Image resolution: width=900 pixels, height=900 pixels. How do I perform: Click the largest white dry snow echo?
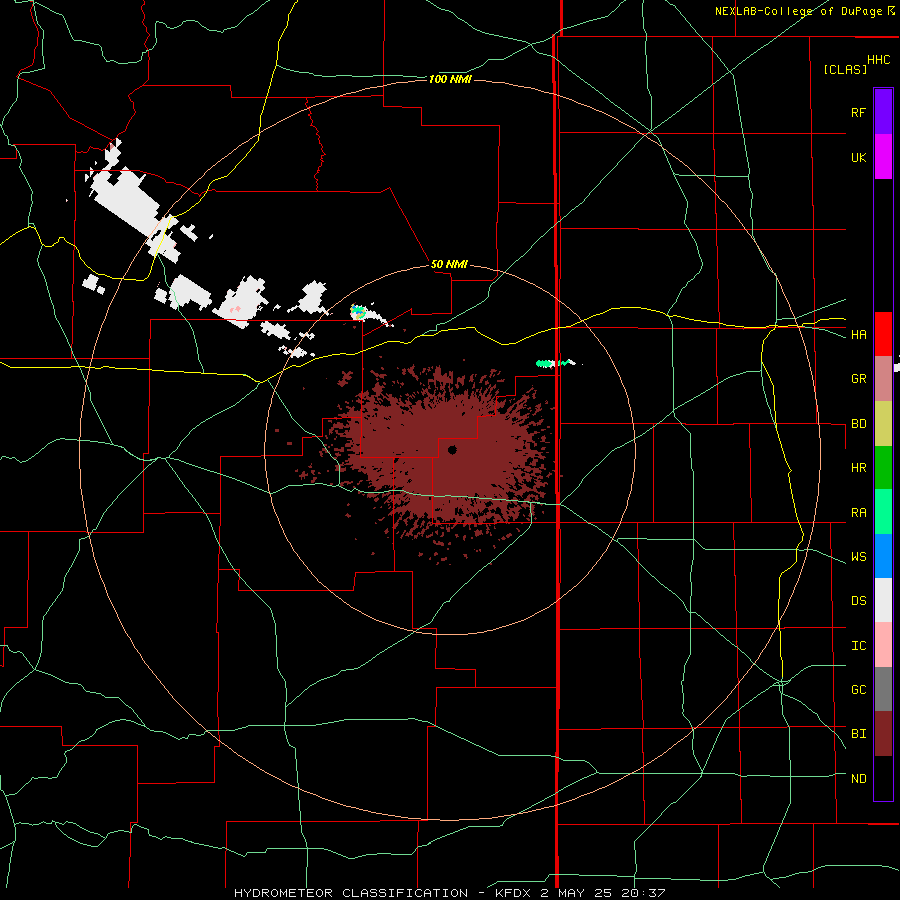[x=127, y=195]
